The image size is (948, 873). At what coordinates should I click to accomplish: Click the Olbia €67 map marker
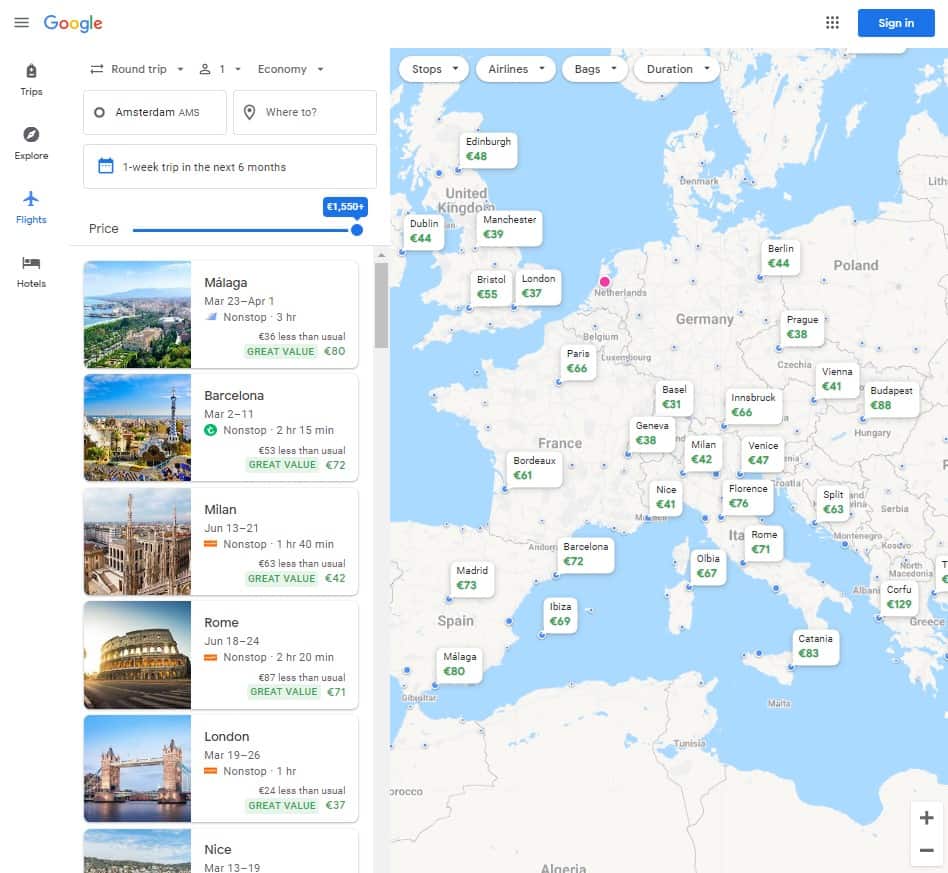click(x=707, y=566)
